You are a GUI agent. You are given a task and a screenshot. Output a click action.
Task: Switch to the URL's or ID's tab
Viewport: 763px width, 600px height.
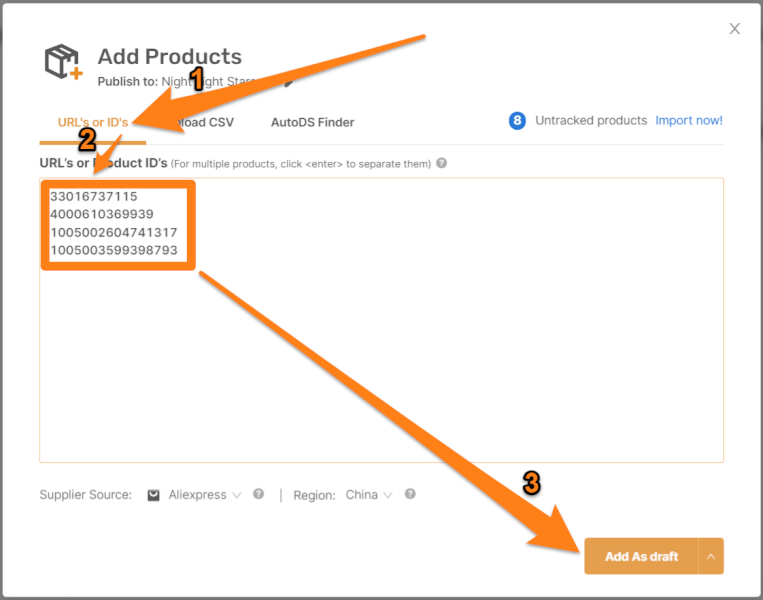click(93, 122)
